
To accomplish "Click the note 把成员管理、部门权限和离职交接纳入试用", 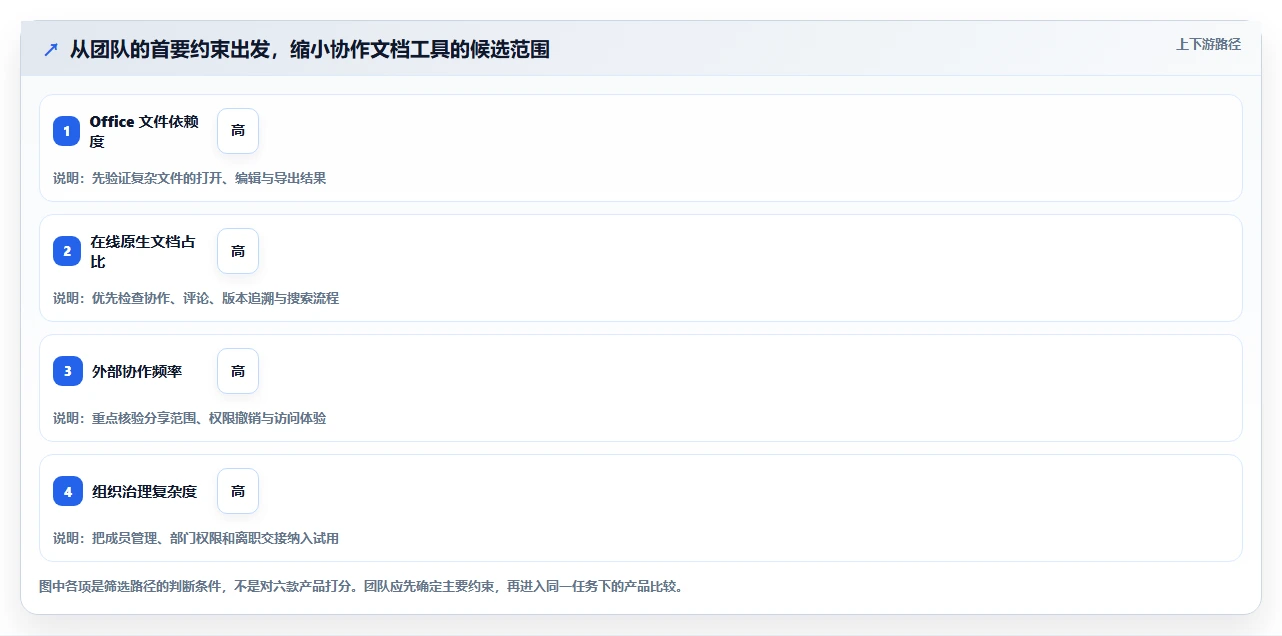I will [x=215, y=538].
